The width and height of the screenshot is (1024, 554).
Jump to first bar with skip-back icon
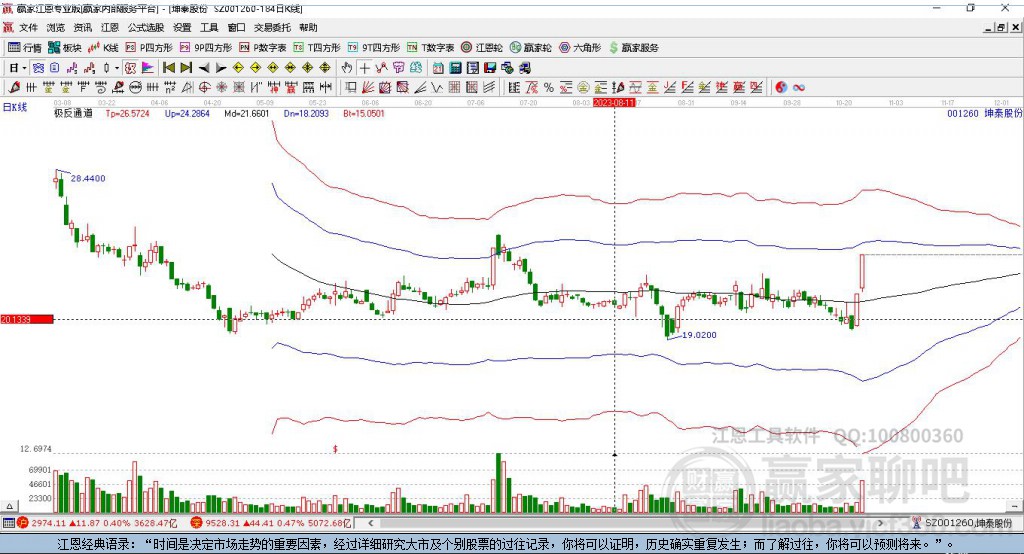click(168, 68)
